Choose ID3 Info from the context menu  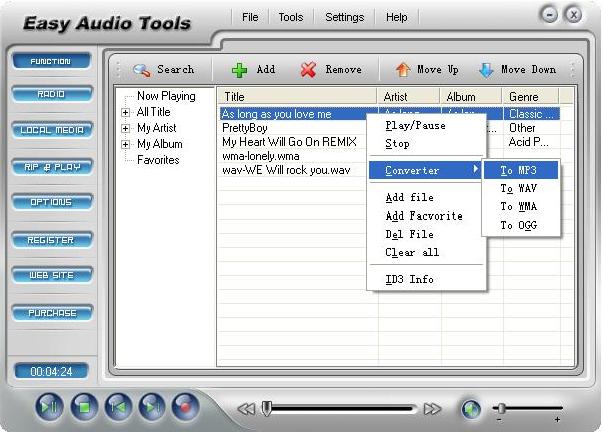(426, 279)
